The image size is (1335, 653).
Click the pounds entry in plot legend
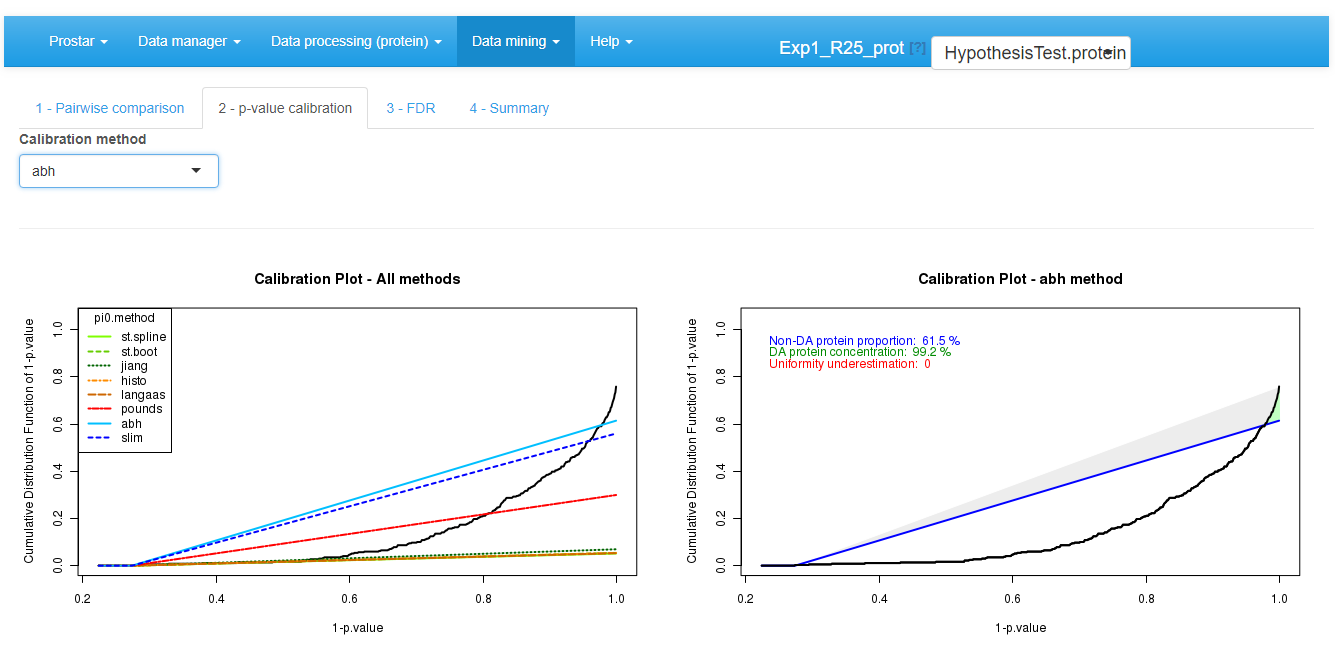pyautogui.click(x=141, y=409)
